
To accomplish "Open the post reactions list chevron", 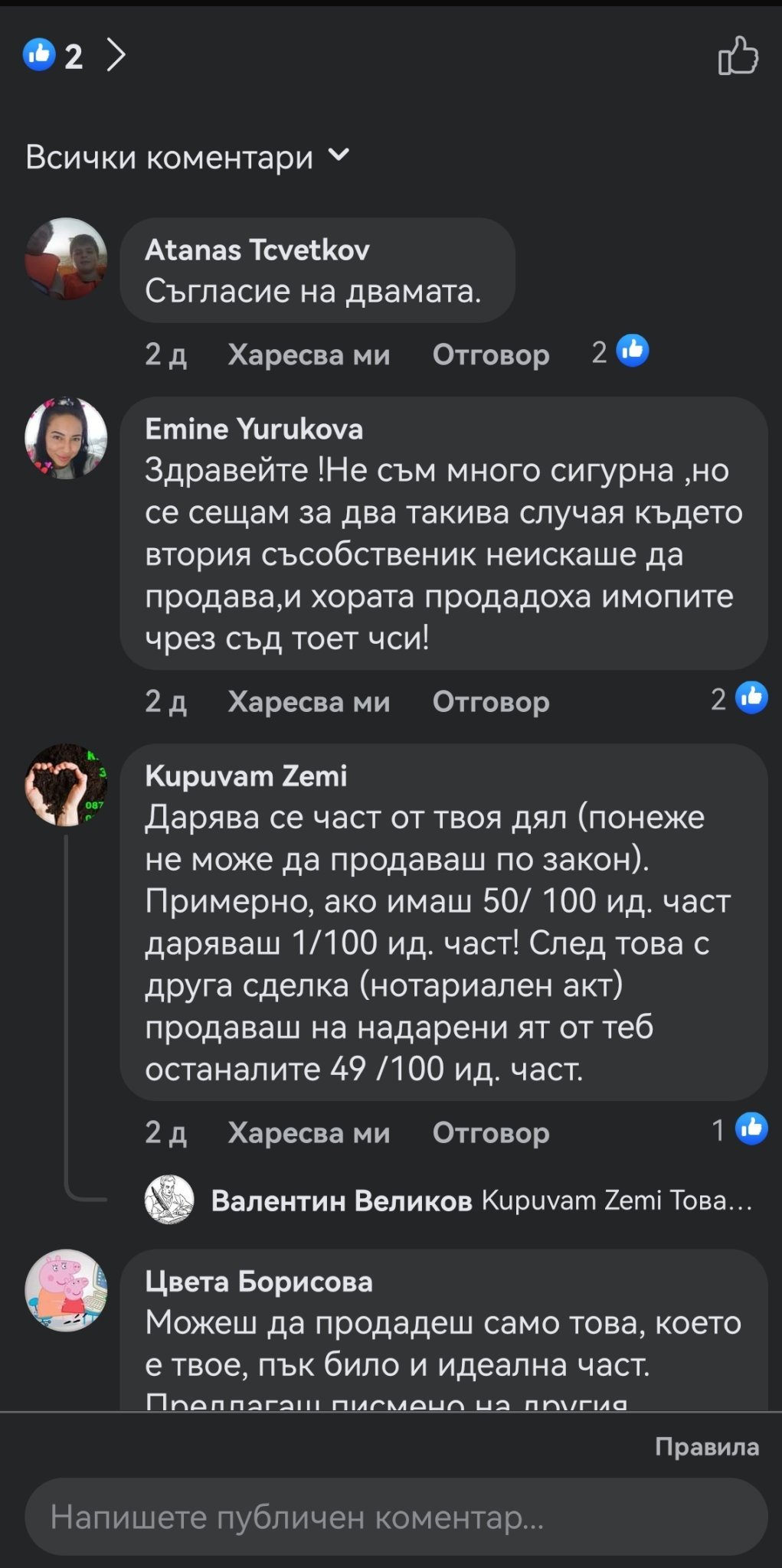I will pos(116,55).
